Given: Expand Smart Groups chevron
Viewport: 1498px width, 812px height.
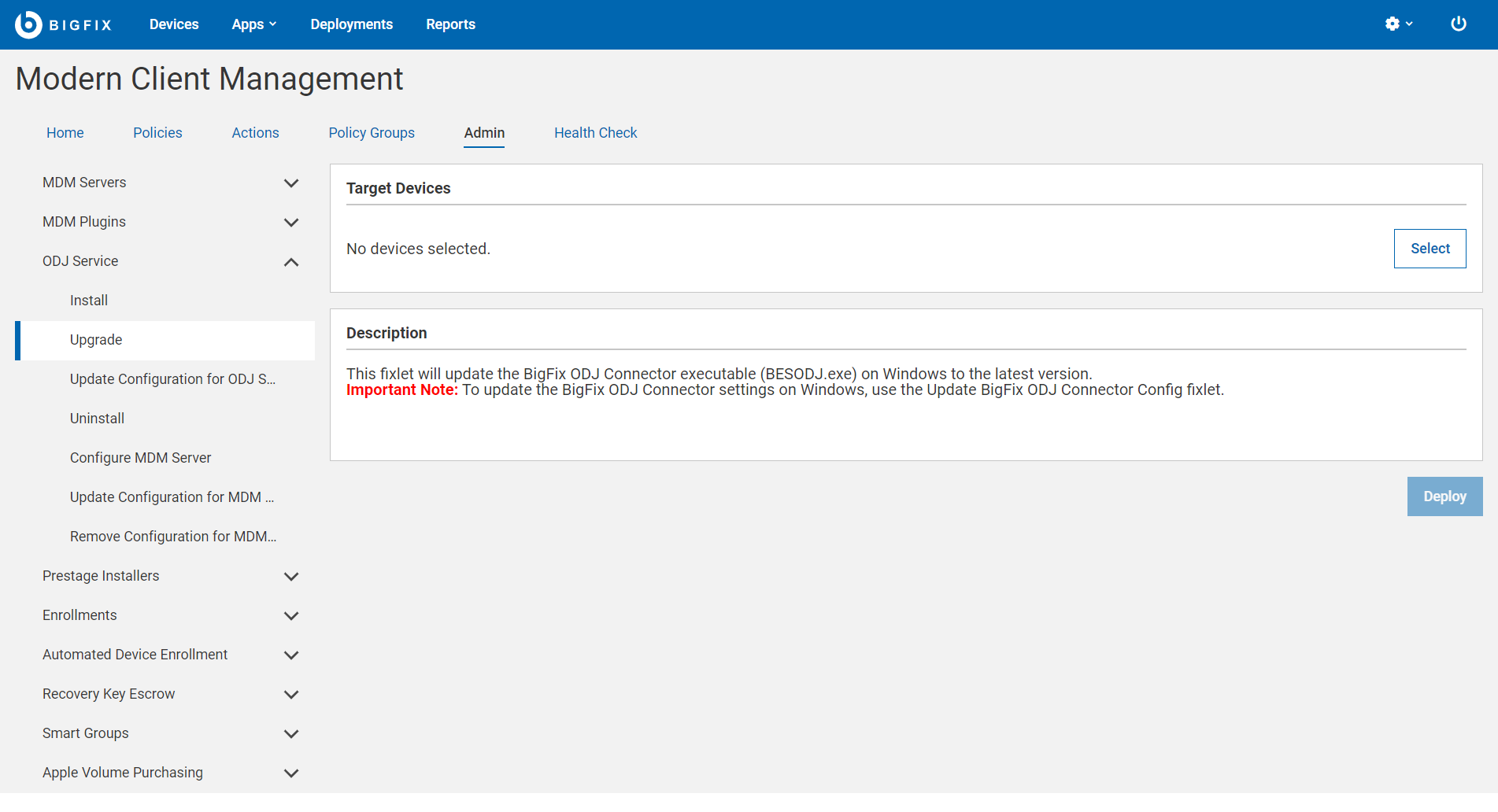Looking at the screenshot, I should pyautogui.click(x=290, y=734).
